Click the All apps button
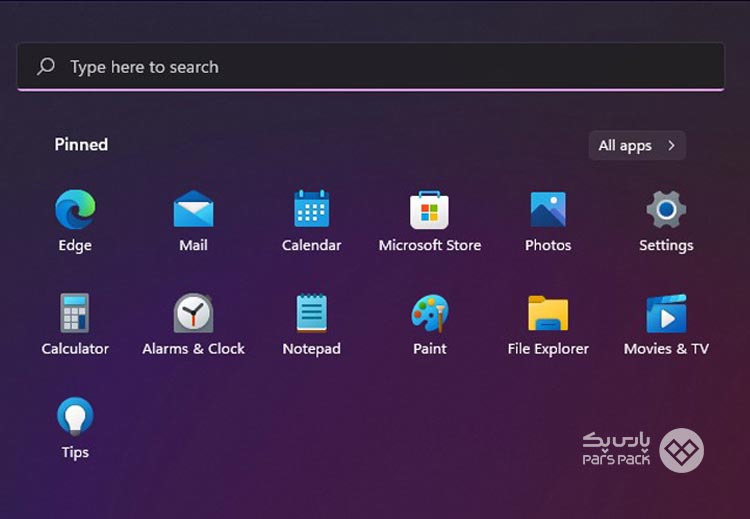The image size is (750, 519). 637,145
